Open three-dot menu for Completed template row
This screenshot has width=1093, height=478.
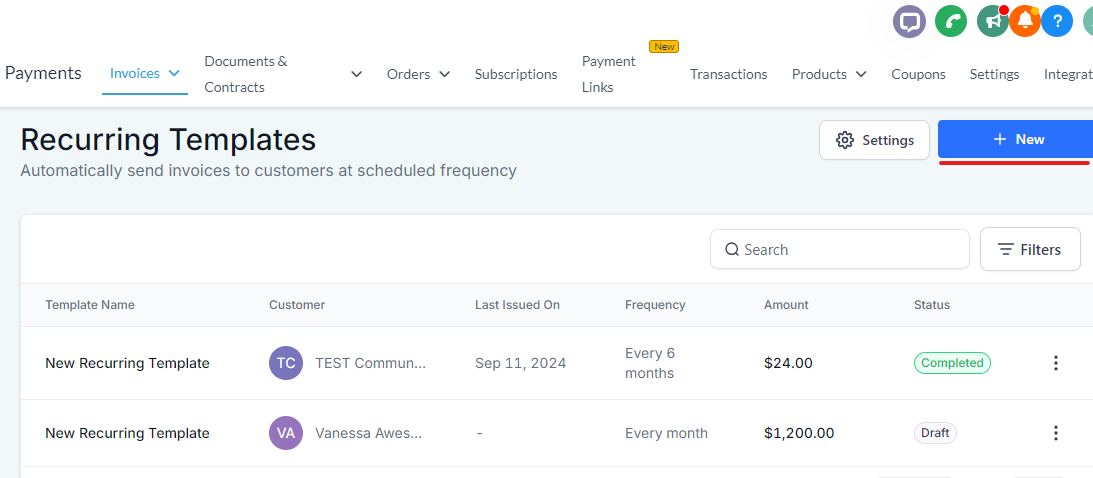point(1055,363)
